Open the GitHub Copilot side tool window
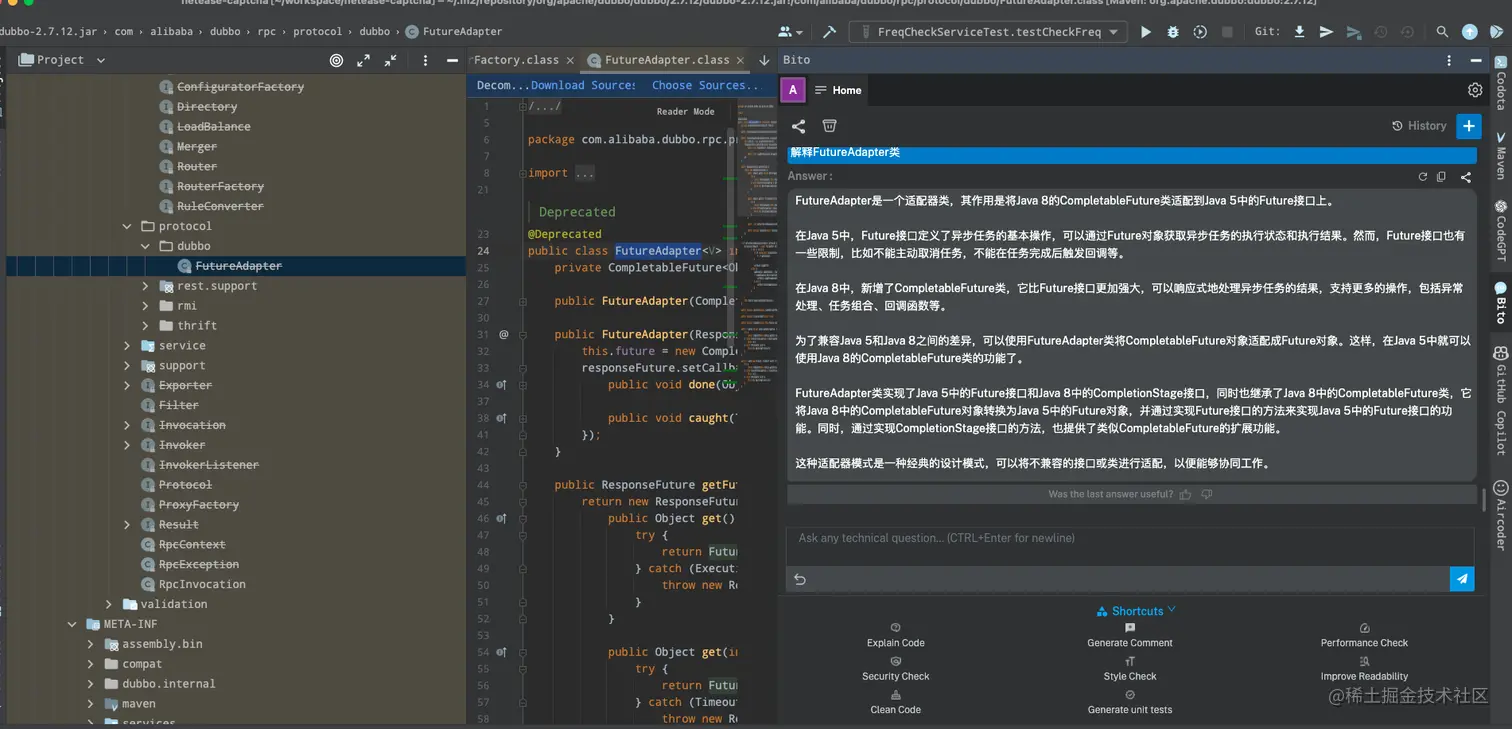The image size is (1512, 729). click(x=1500, y=401)
